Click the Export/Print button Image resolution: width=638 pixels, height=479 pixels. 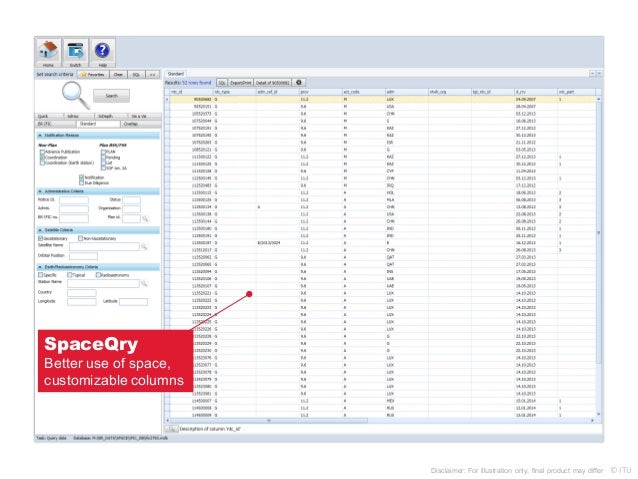coord(240,83)
